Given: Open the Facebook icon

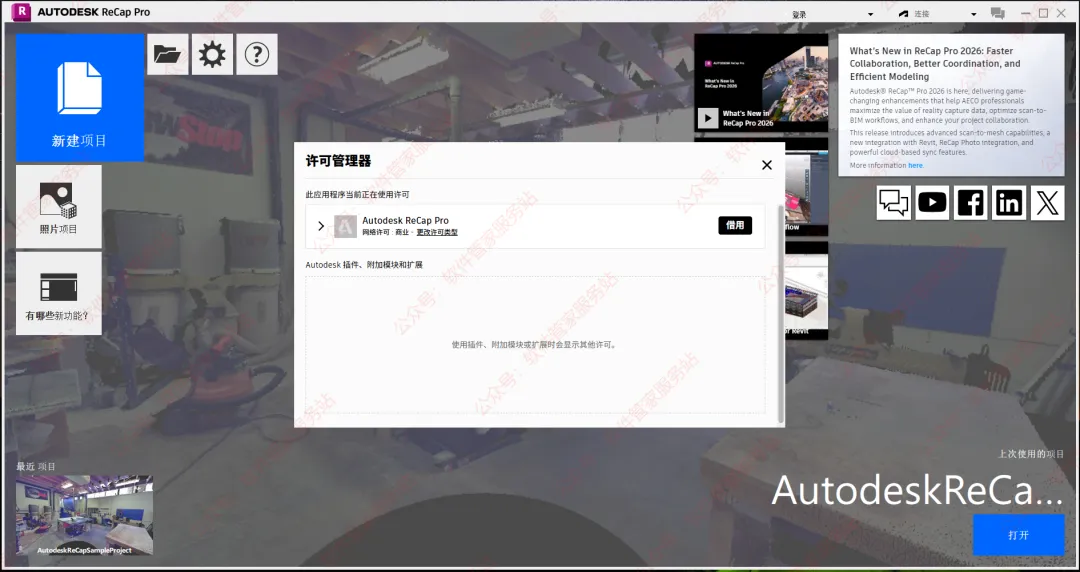Looking at the screenshot, I should [970, 203].
